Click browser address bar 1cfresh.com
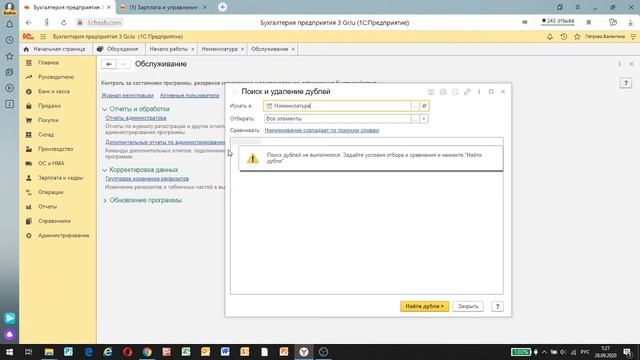Image resolution: width=640 pixels, height=360 pixels. click(x=104, y=22)
